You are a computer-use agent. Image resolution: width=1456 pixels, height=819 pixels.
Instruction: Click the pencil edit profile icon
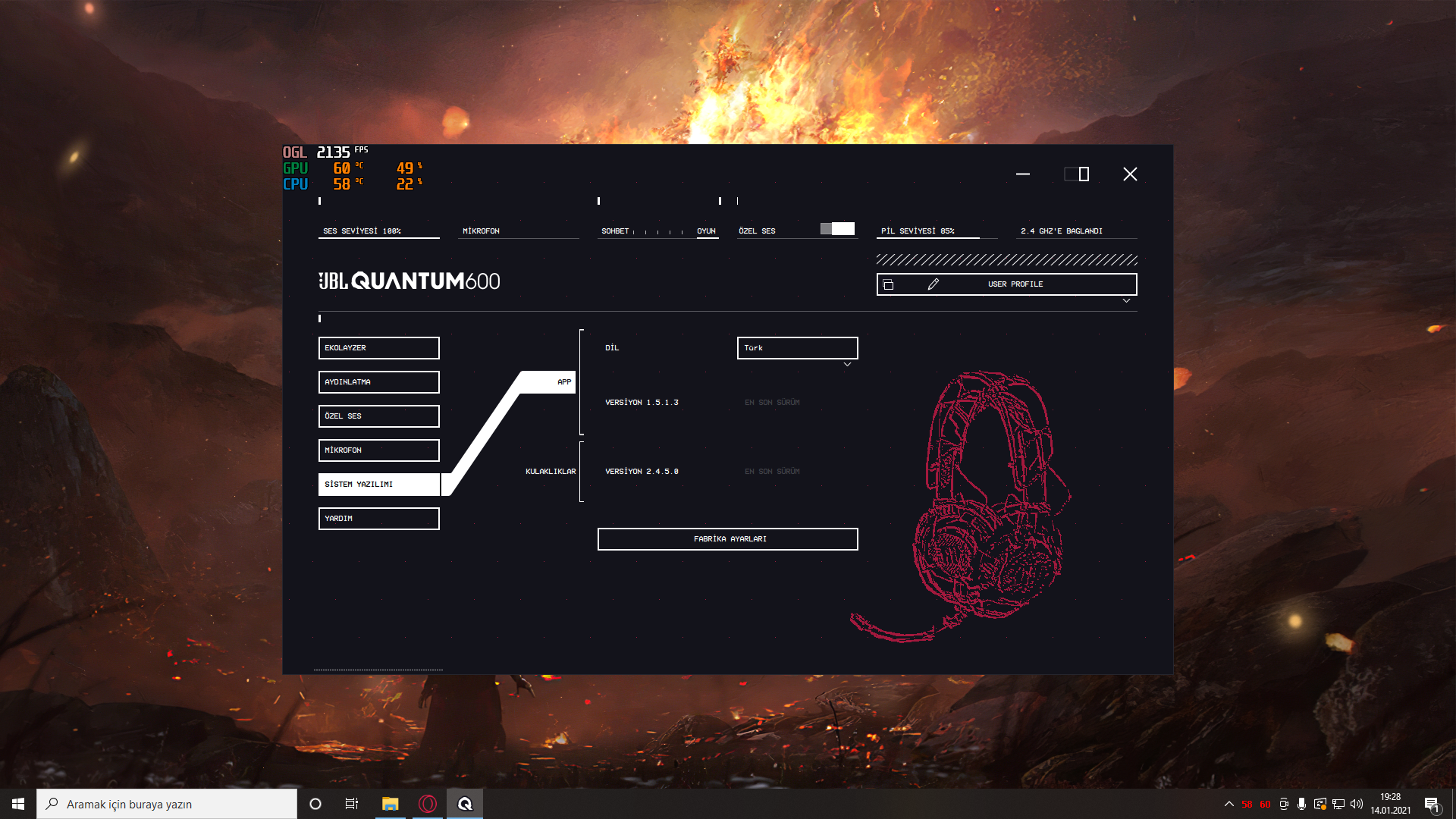coord(933,284)
